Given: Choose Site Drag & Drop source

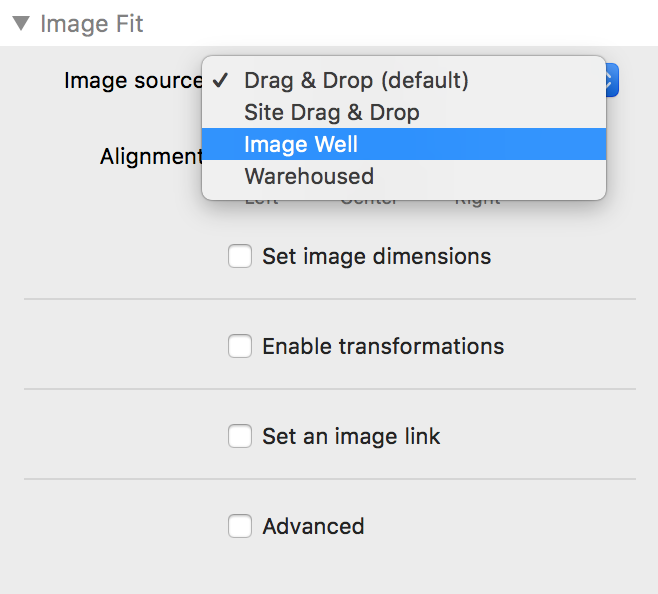Looking at the screenshot, I should point(331,112).
